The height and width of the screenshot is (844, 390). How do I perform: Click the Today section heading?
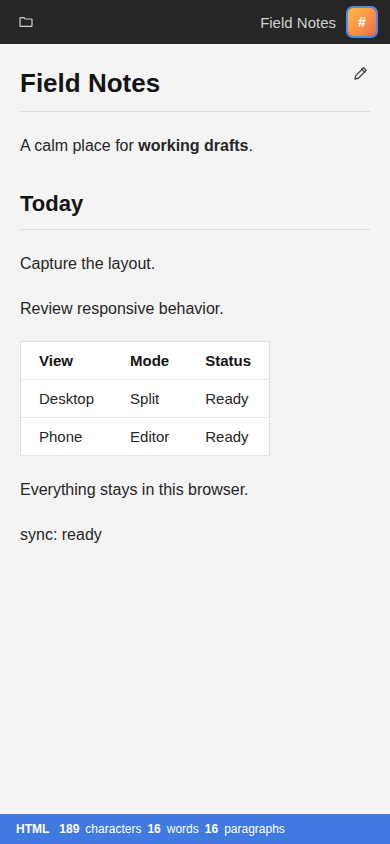(52, 203)
